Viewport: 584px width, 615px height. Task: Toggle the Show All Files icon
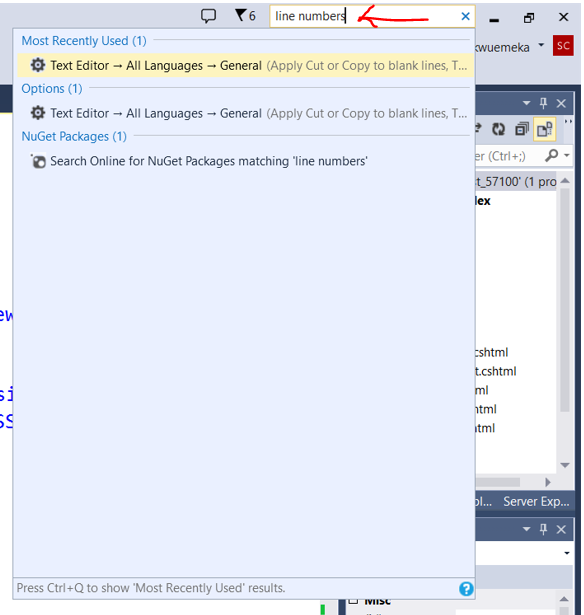pos(544,129)
